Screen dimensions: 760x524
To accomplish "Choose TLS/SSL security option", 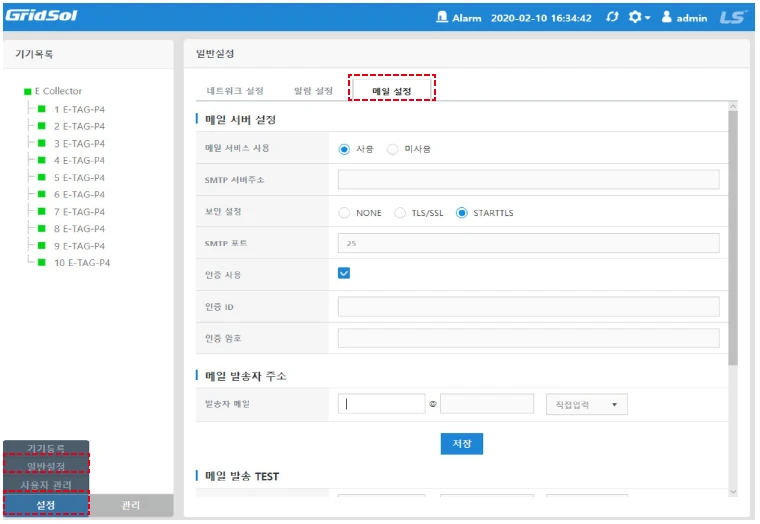I will click(400, 213).
